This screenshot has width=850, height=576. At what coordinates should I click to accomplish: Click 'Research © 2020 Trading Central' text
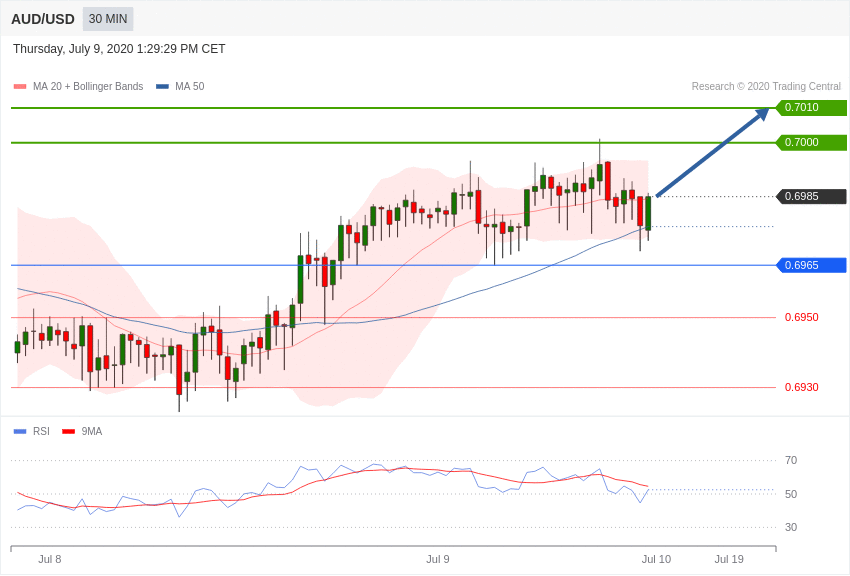766,87
